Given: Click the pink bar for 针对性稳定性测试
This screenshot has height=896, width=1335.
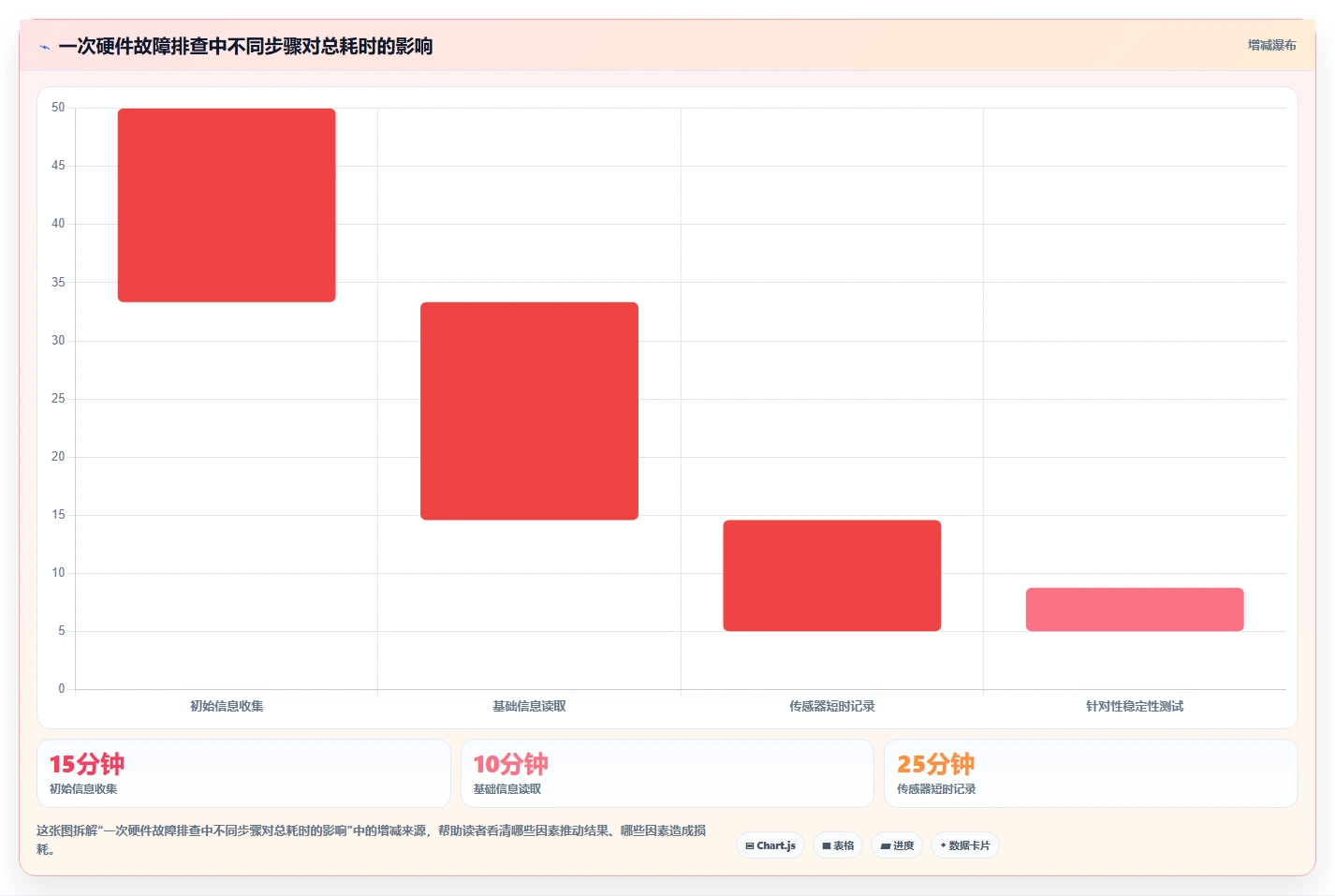Looking at the screenshot, I should [1135, 610].
